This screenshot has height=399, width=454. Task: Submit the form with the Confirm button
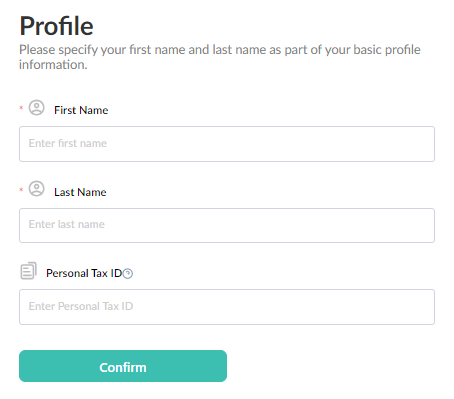(123, 366)
